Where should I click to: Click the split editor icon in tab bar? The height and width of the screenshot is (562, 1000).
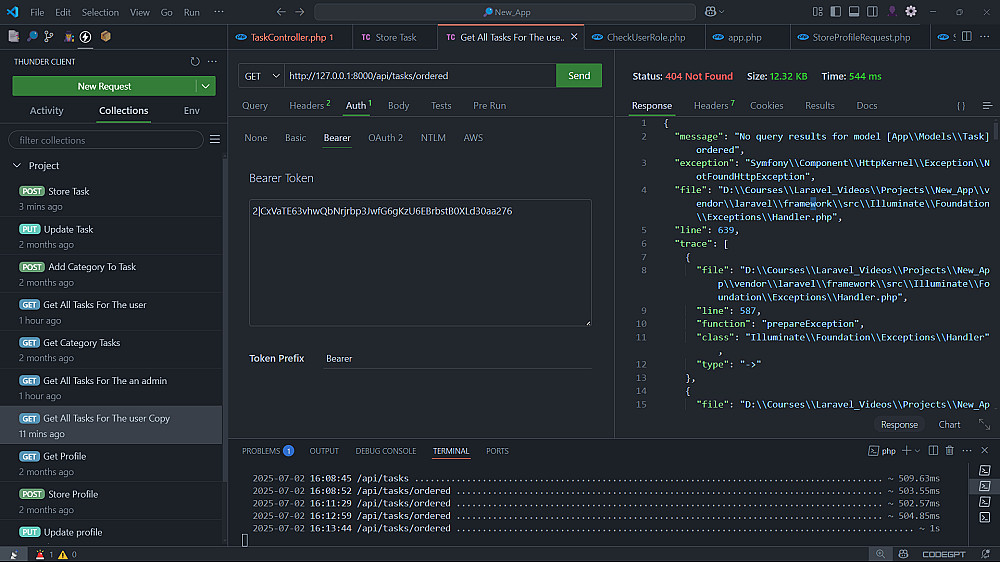964,37
